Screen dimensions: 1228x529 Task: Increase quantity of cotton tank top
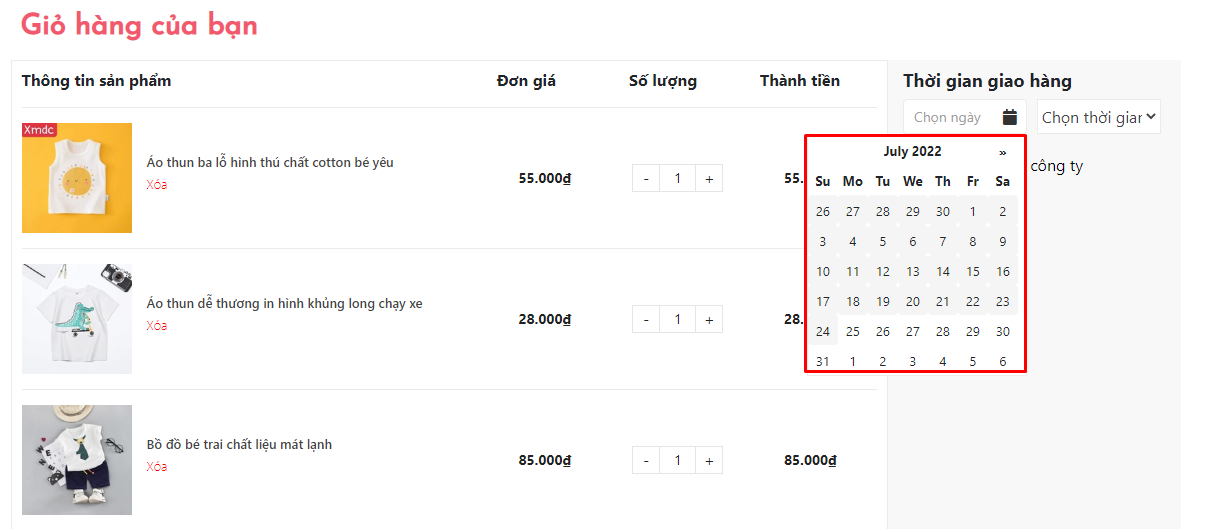(709, 179)
